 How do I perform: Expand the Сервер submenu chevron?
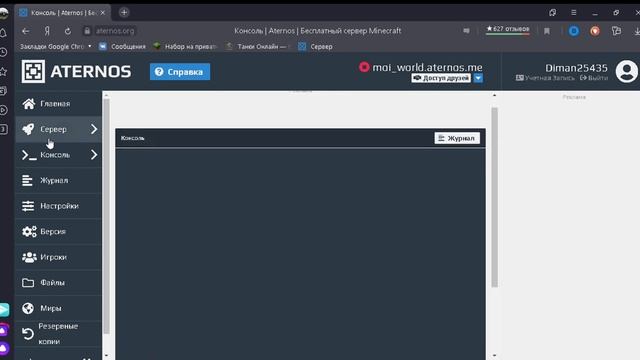pos(94,129)
